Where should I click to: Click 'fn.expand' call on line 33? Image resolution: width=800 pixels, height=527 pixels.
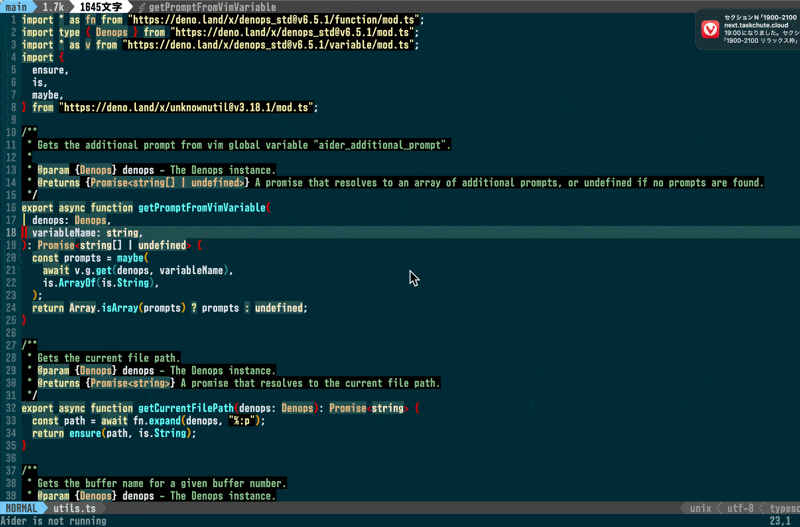tap(157, 421)
